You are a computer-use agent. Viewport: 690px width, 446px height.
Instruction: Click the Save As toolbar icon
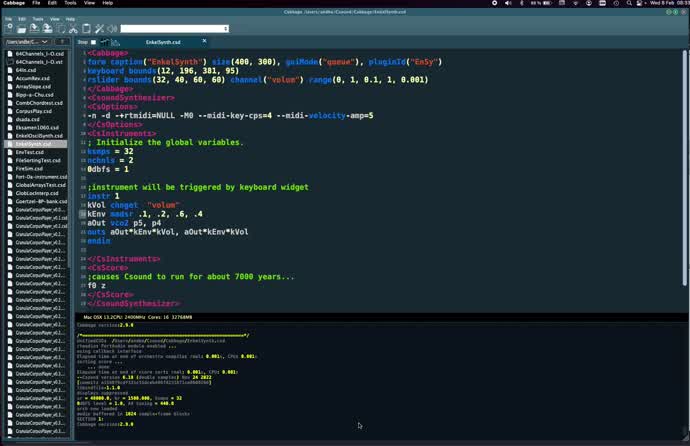point(48,29)
